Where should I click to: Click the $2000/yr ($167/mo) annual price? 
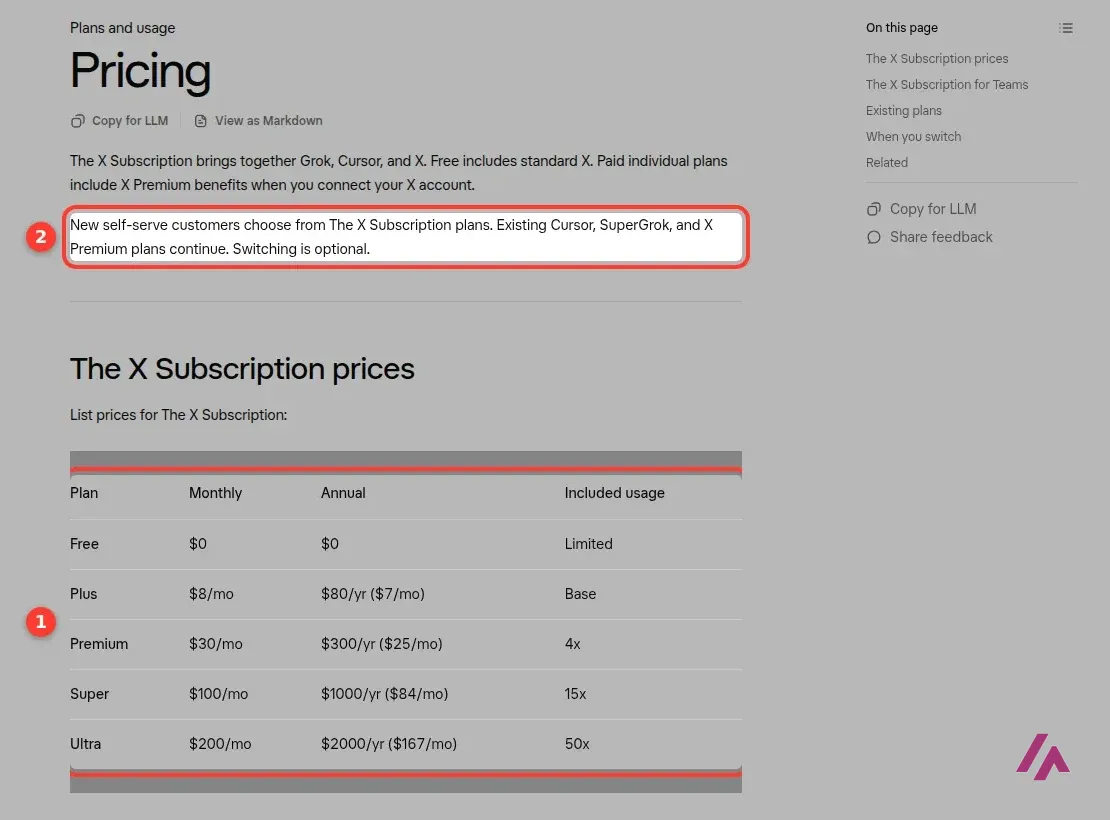389,744
